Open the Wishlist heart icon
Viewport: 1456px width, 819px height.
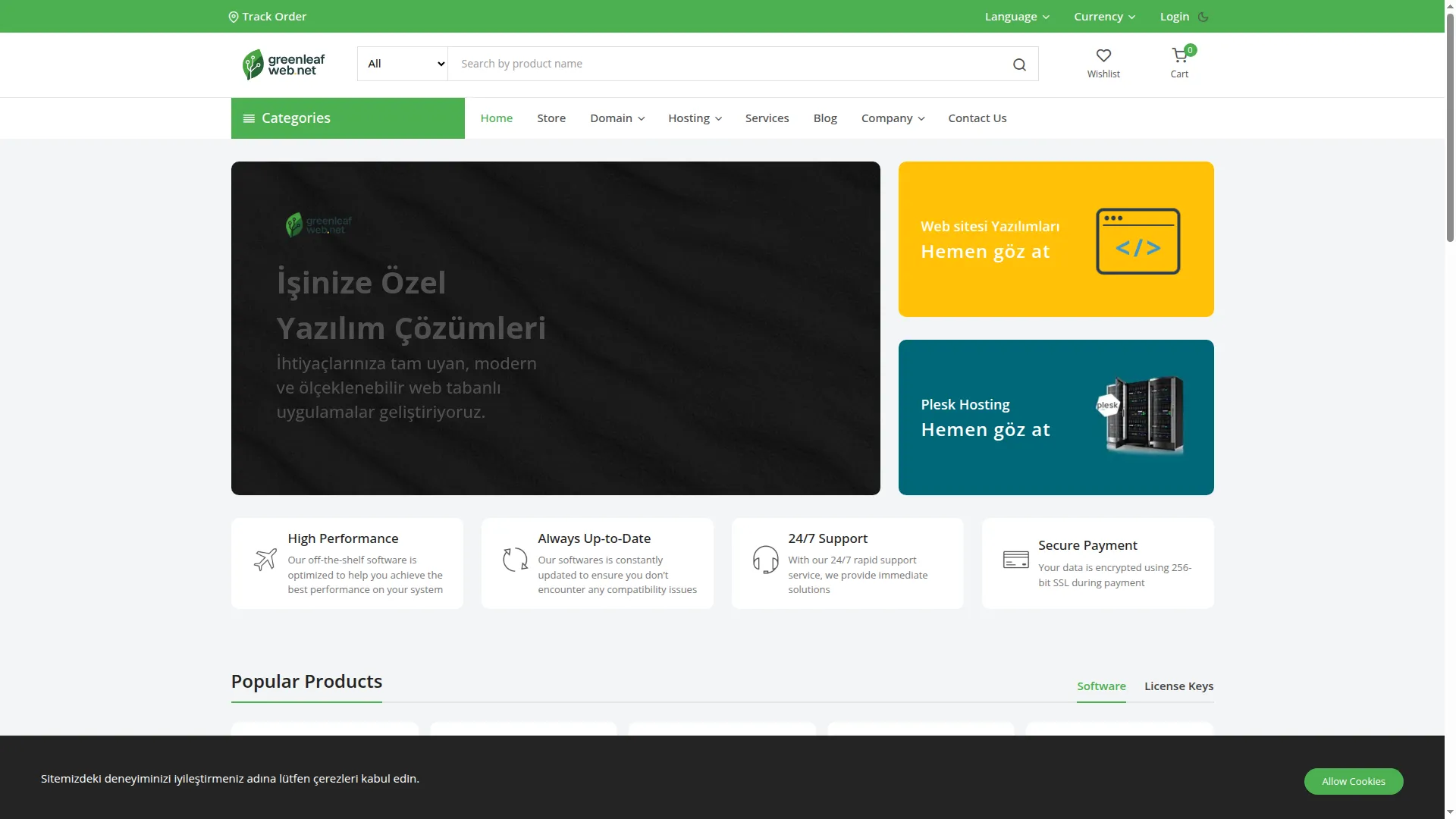pyautogui.click(x=1103, y=55)
